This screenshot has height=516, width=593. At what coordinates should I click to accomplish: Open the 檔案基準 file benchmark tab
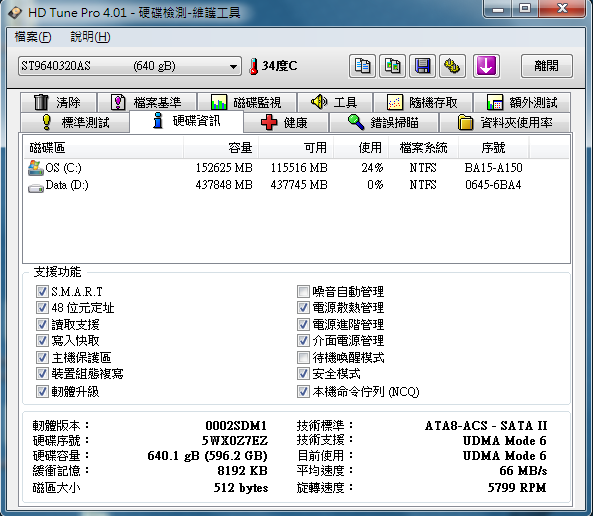[147, 102]
